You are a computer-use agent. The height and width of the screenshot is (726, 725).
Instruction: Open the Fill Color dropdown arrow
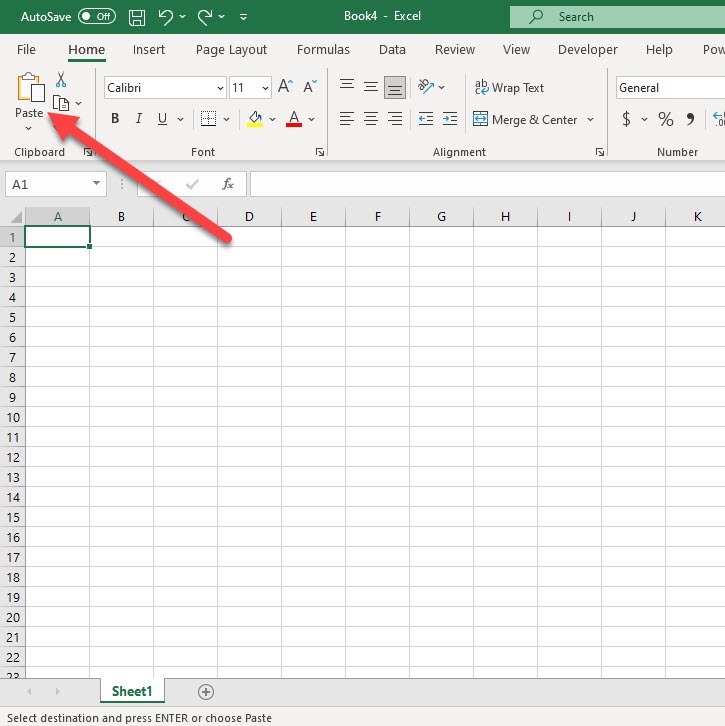click(x=273, y=119)
